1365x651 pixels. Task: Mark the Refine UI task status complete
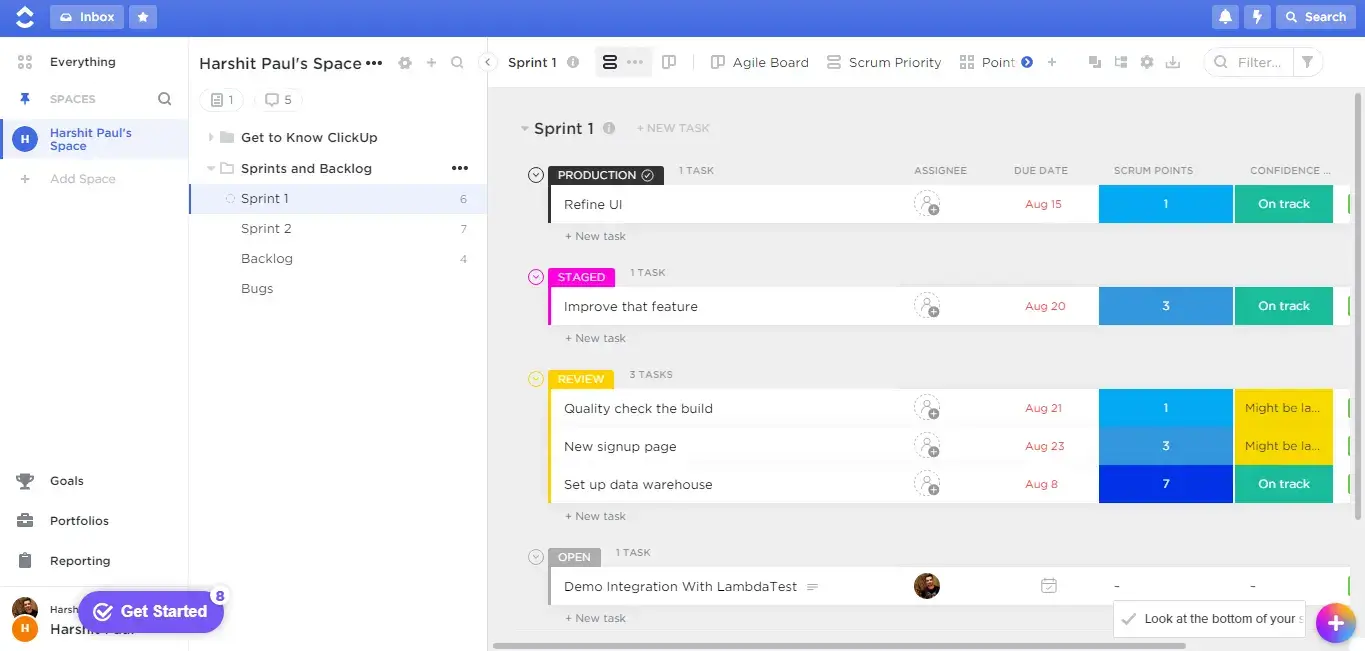point(646,174)
